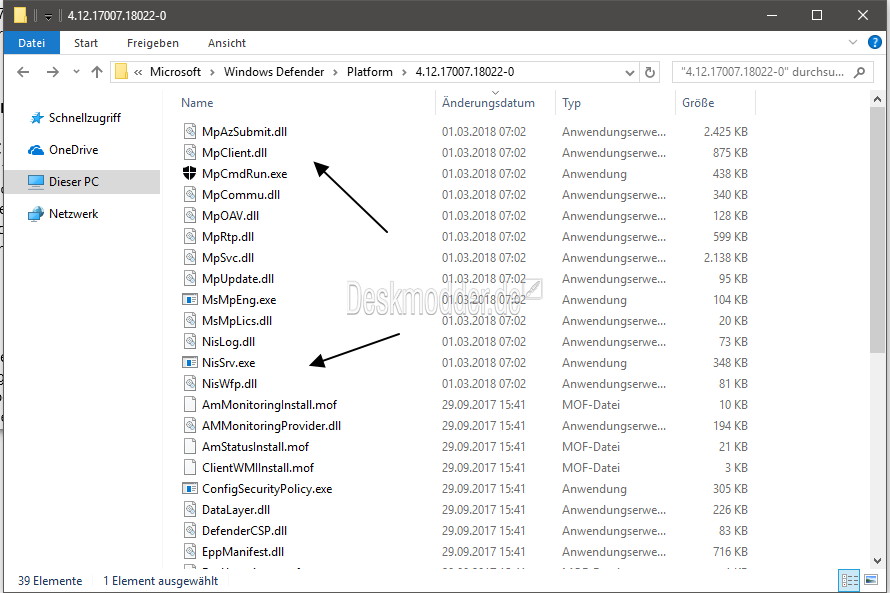The width and height of the screenshot is (890, 593).
Task: Select MsMpEng.exe application icon
Action: pyautogui.click(x=190, y=300)
